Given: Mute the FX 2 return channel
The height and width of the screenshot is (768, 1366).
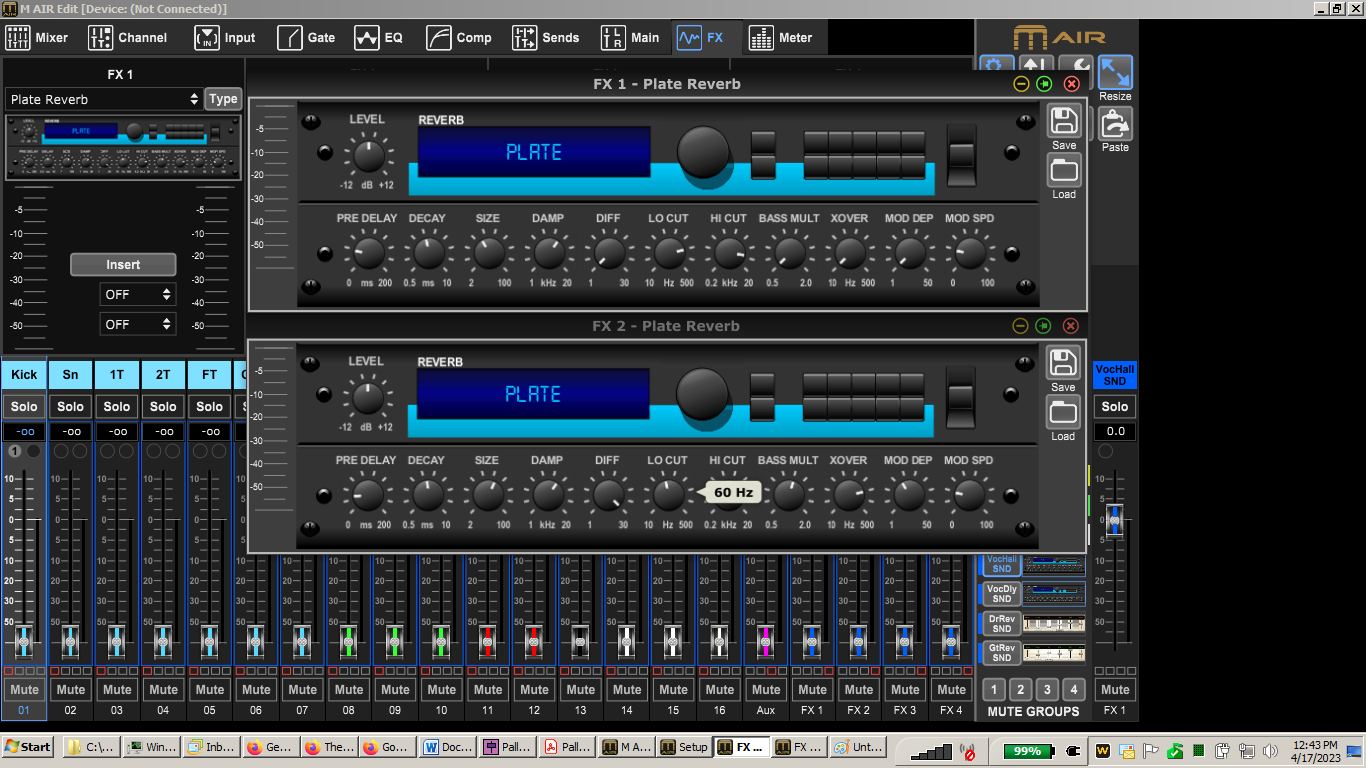Looking at the screenshot, I should [x=858, y=689].
